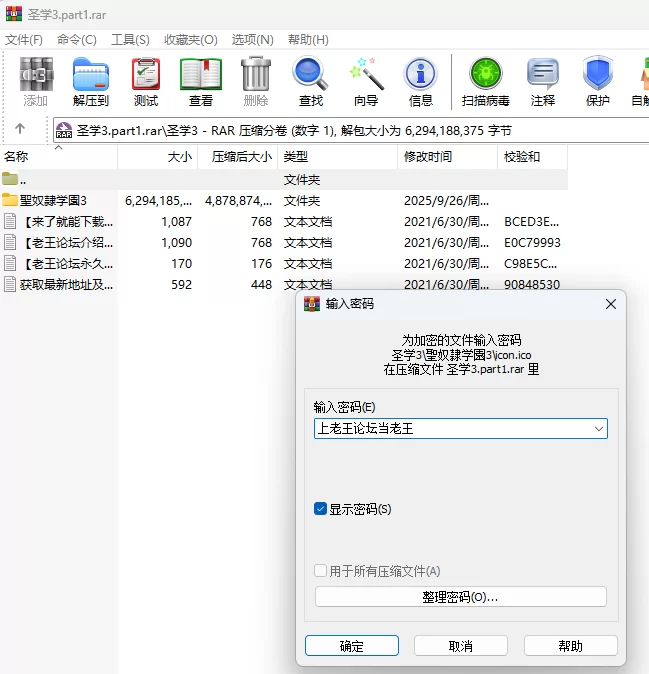Click the 取消 button in password dialog
The width and height of the screenshot is (649, 674).
[x=461, y=646]
